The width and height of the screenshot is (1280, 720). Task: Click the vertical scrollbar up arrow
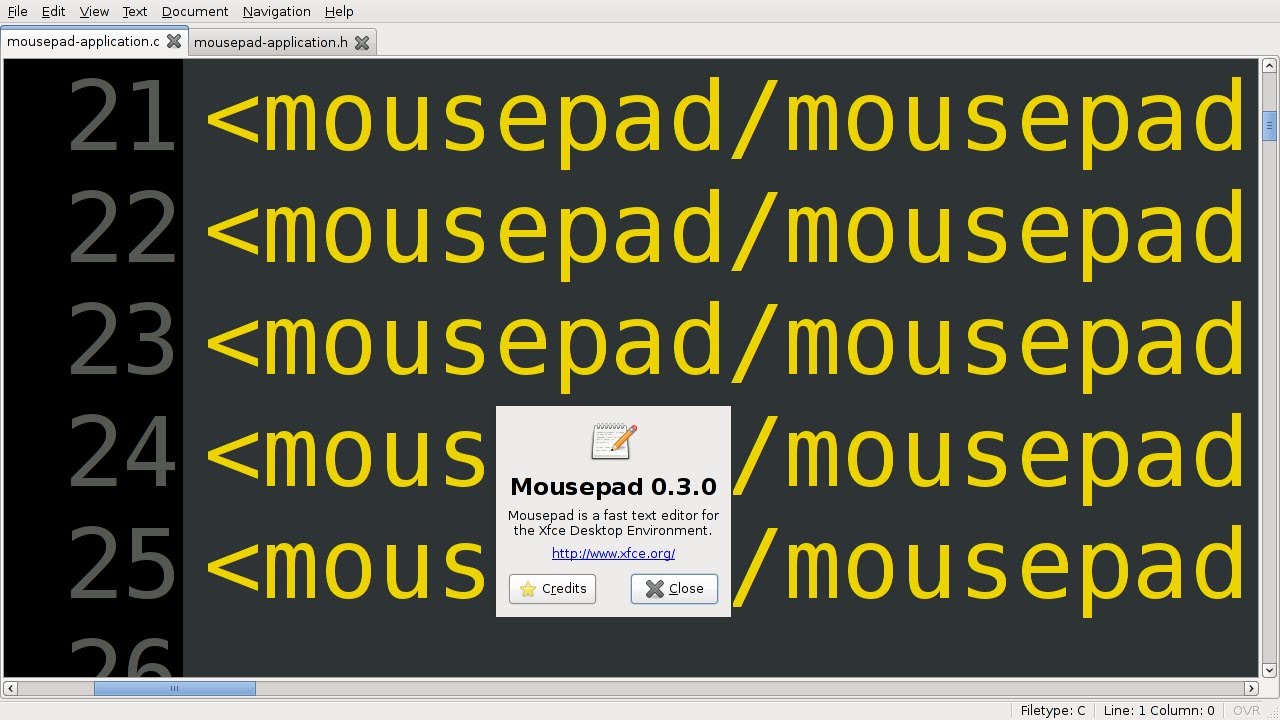[x=1270, y=68]
